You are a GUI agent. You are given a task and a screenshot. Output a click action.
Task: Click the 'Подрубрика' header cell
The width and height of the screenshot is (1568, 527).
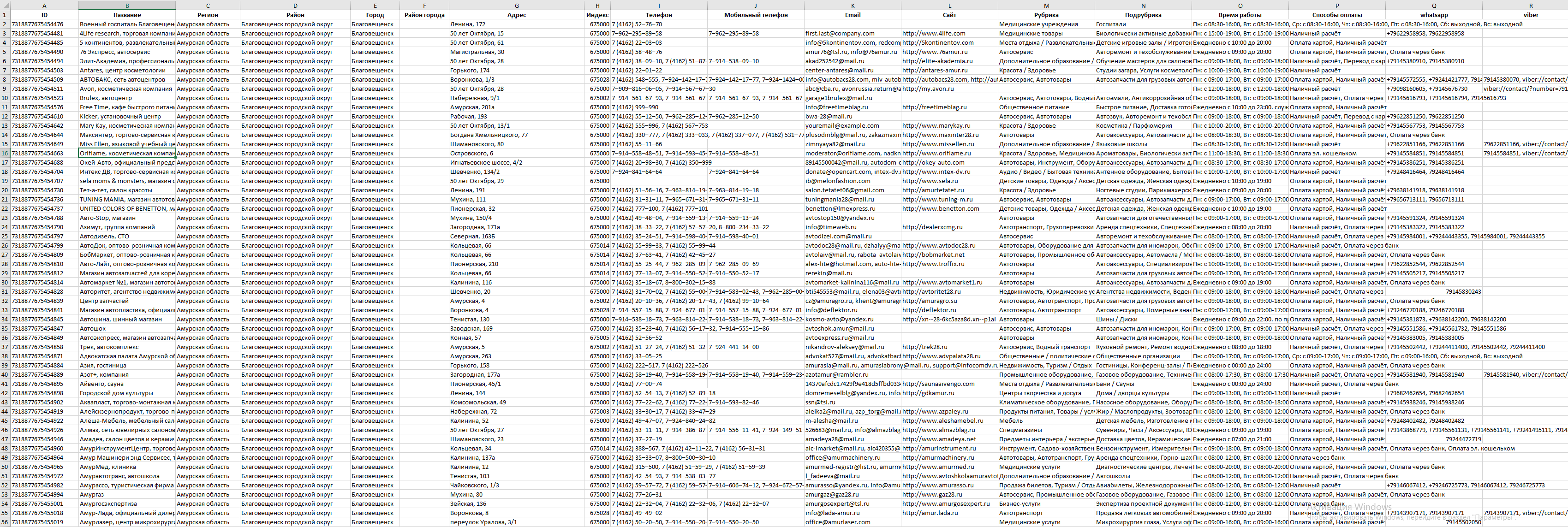point(1143,15)
